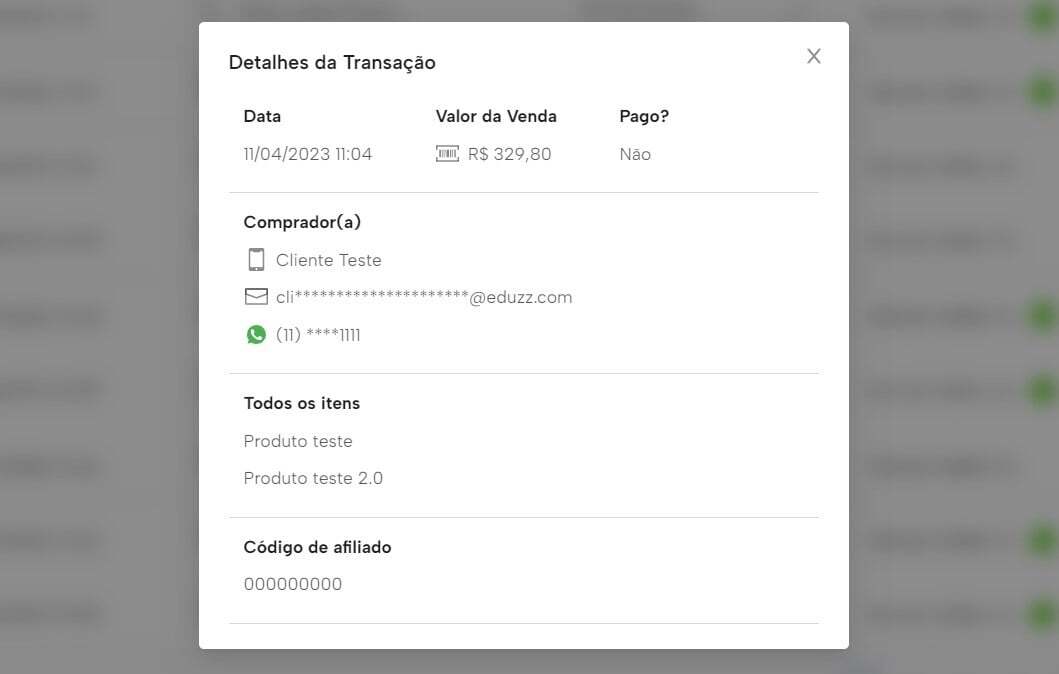Select the masked eduzz.com email address
Image resolution: width=1059 pixels, height=674 pixels.
(x=424, y=297)
